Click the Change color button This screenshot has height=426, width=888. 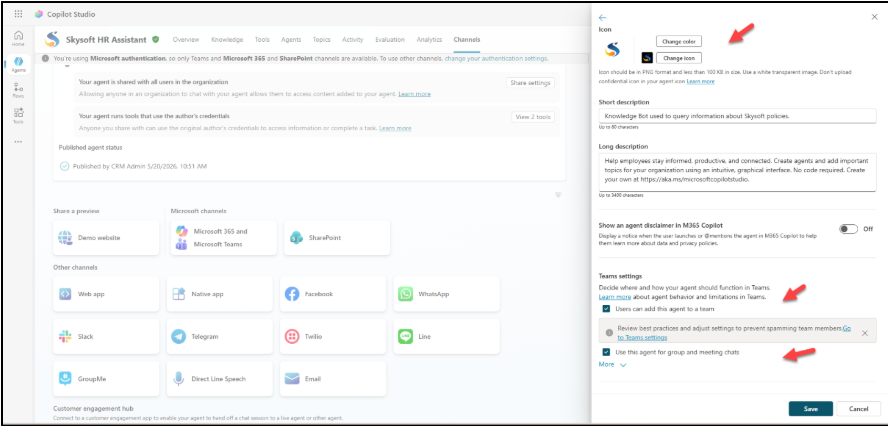click(679, 41)
